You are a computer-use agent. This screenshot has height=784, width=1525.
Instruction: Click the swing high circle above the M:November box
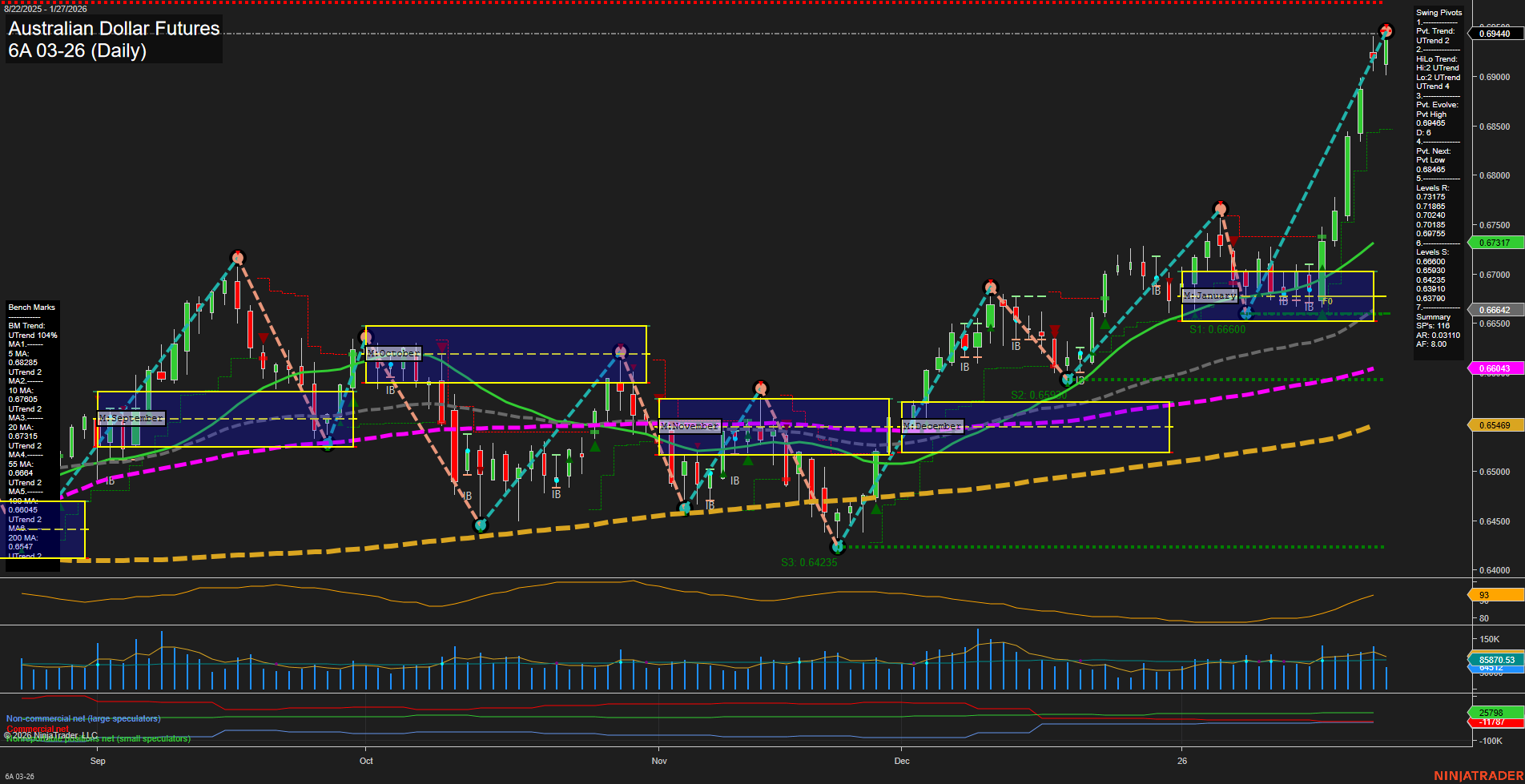759,388
